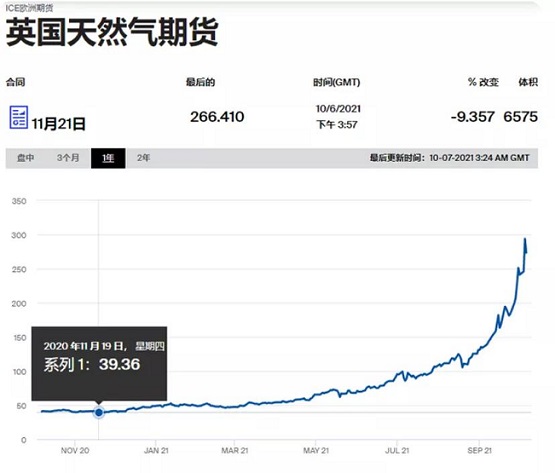Click the 350 y-axis label
The height and width of the screenshot is (473, 555).
(x=19, y=201)
